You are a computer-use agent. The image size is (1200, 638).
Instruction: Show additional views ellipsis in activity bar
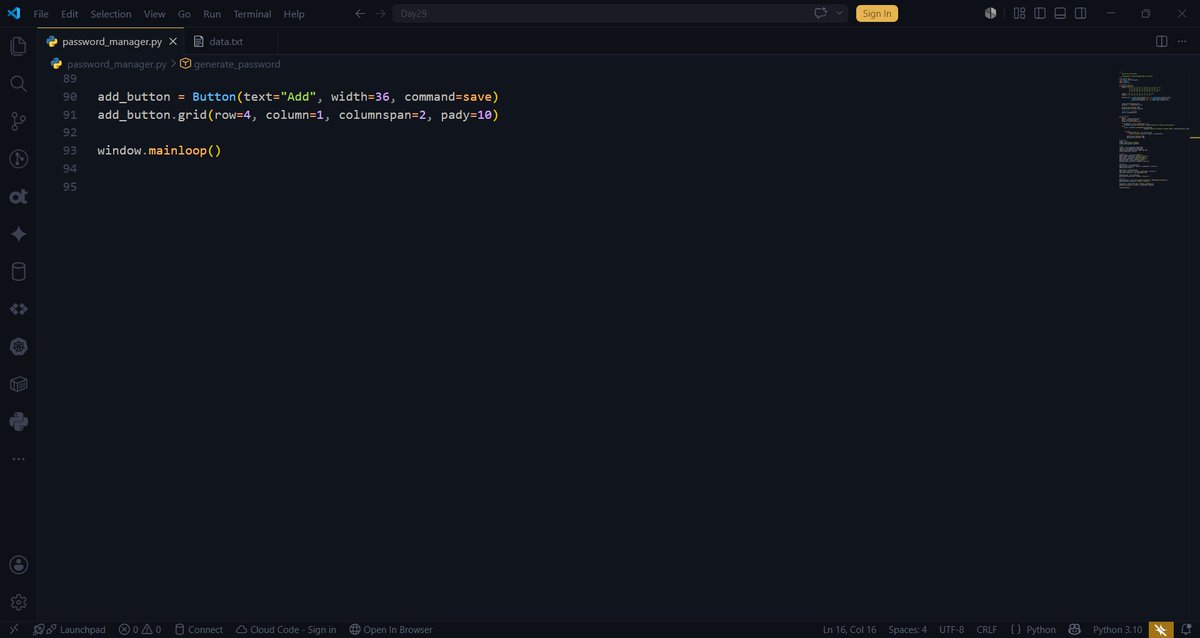(18, 459)
